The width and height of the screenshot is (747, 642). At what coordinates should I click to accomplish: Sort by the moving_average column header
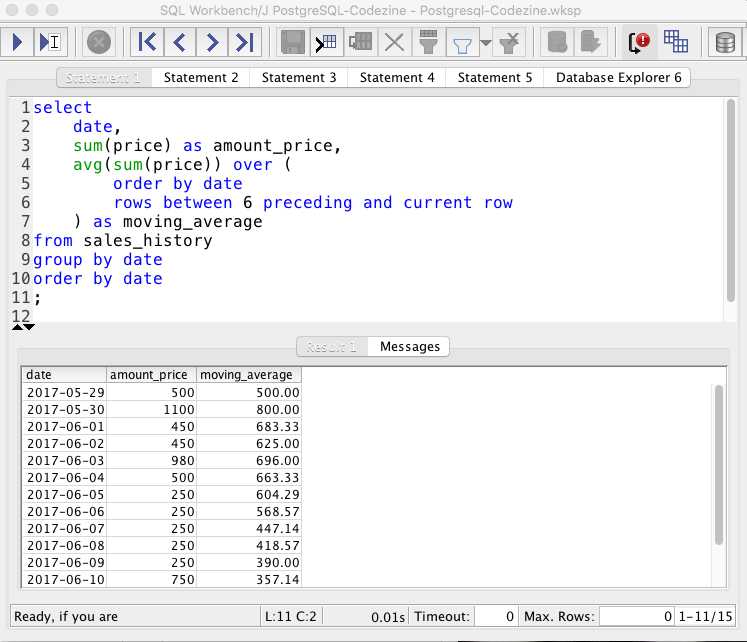(248, 375)
